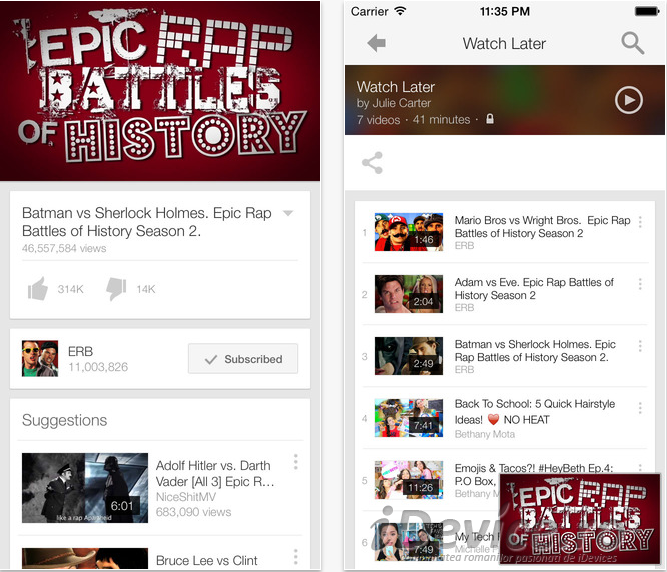
Task: Tap the 11,003,826 subscriber count
Action: coord(98,367)
